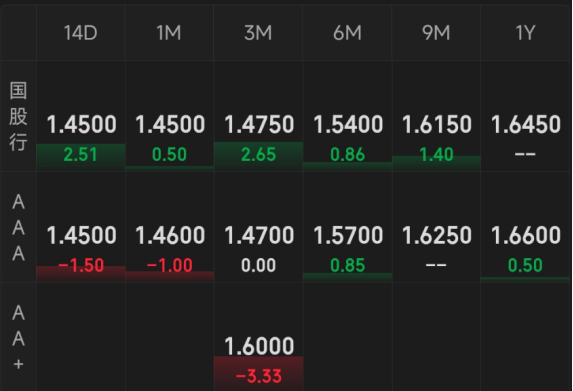Select the 9M column header
The image size is (573, 391).
pos(436,33)
